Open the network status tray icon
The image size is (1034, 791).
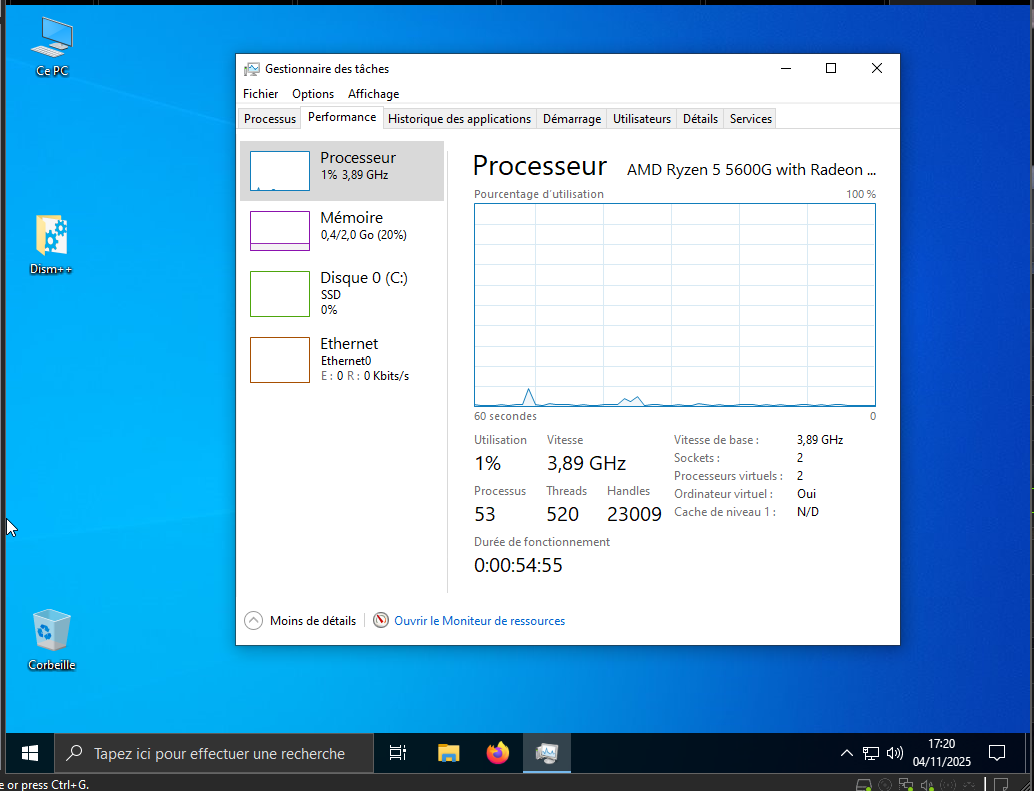[x=870, y=753]
